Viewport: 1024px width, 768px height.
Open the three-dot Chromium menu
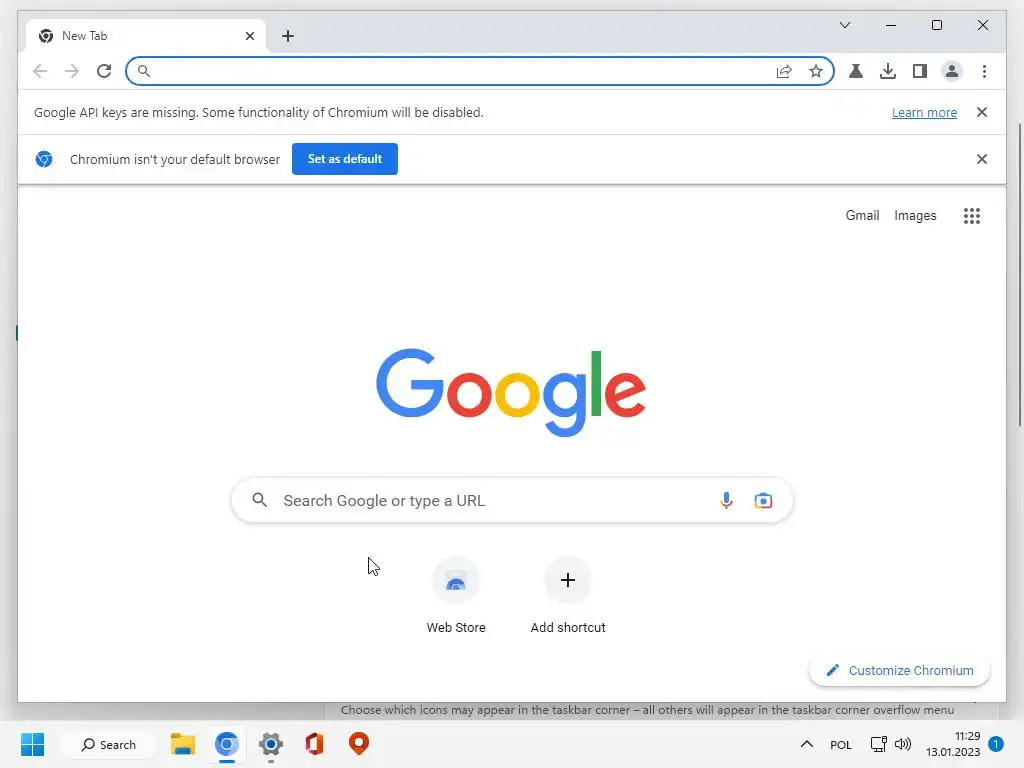[x=984, y=71]
